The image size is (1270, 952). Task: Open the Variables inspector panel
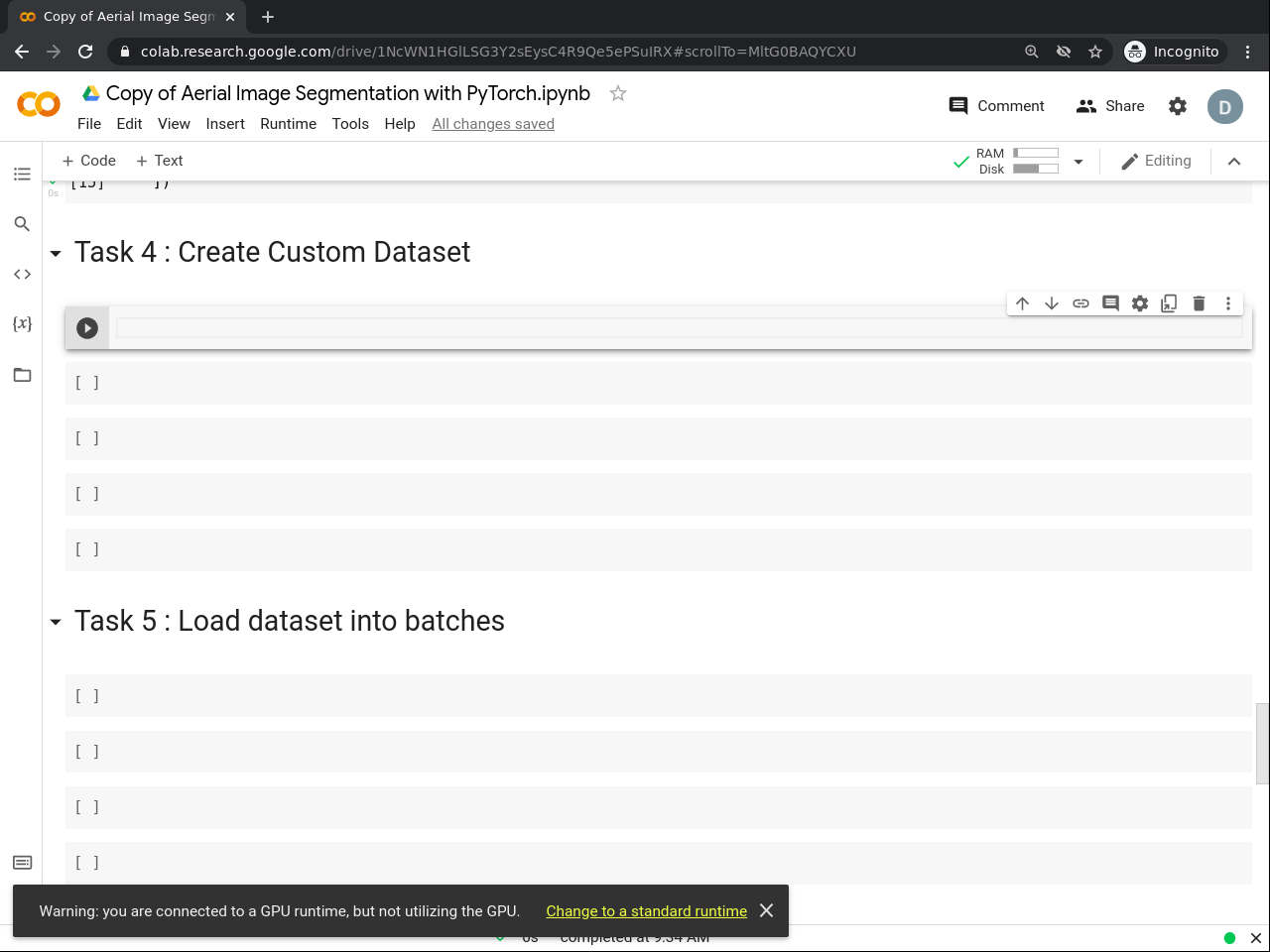(22, 323)
